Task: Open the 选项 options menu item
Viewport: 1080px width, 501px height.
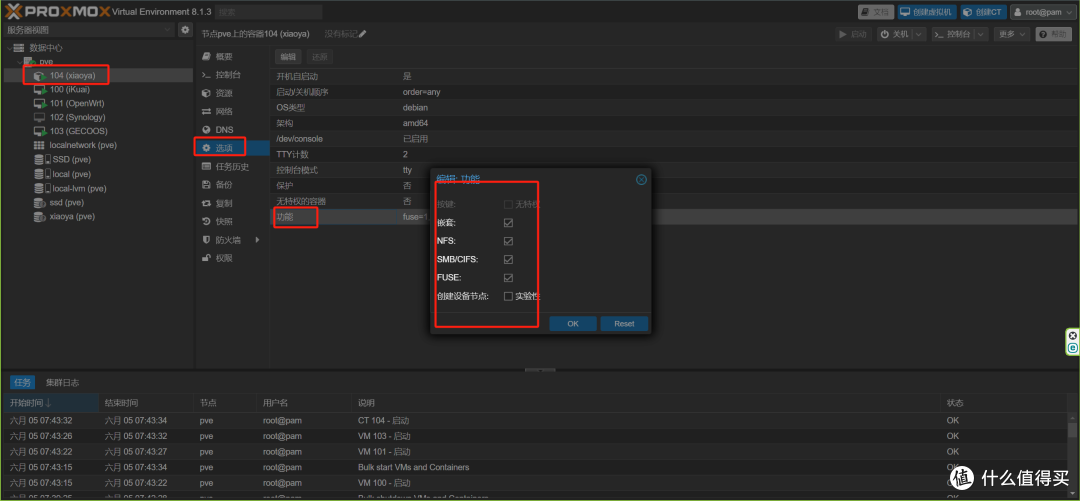Action: (223, 148)
